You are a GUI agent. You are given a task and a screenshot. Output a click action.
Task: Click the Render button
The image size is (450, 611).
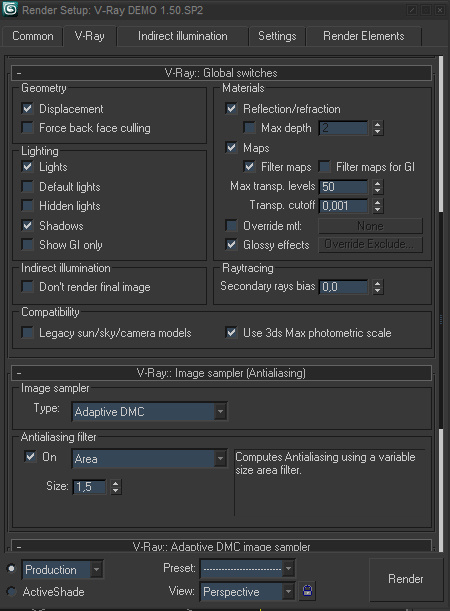pos(406,579)
